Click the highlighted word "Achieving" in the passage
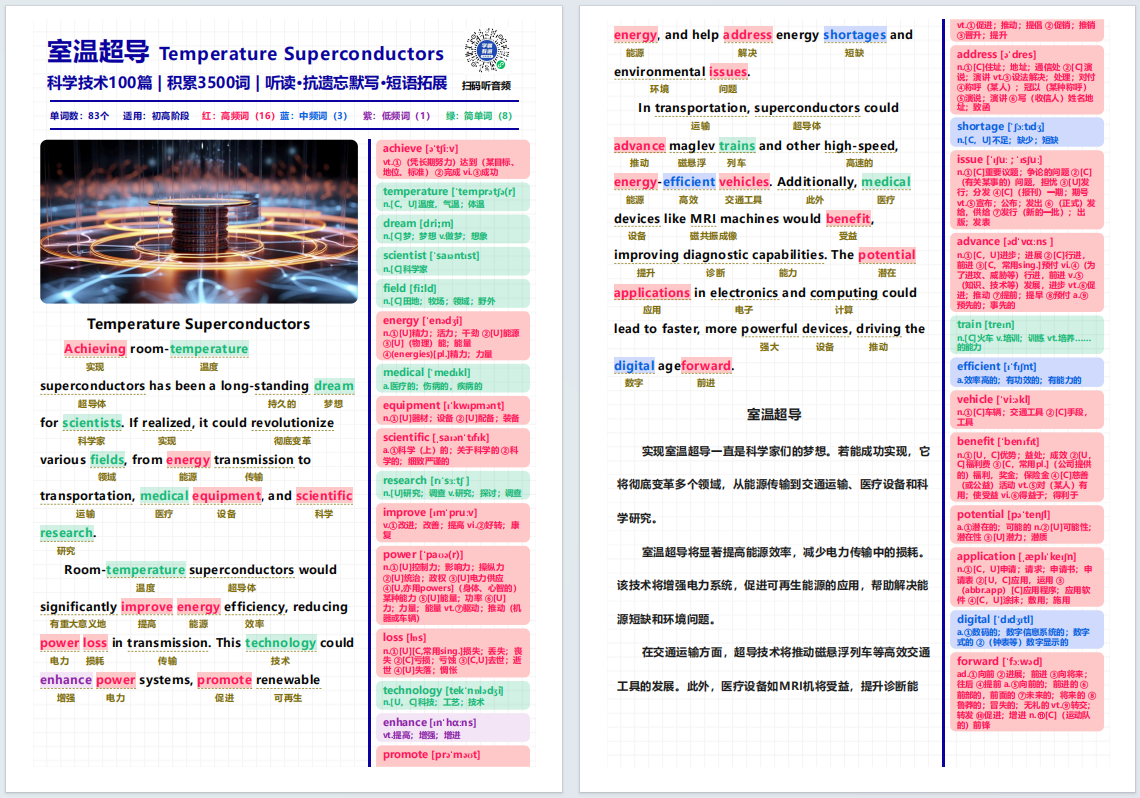1140x798 pixels. 95,349
